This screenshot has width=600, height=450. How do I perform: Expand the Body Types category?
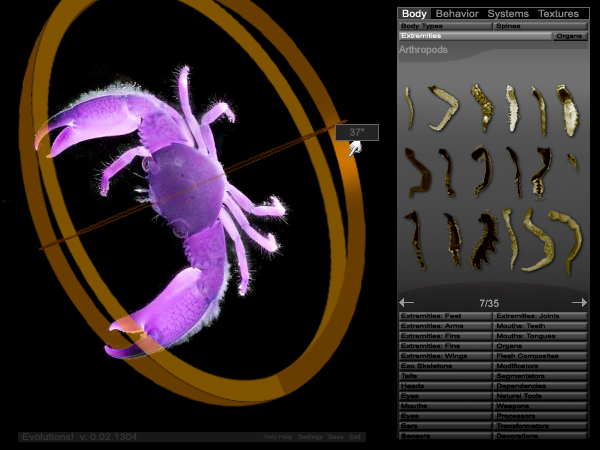(x=445, y=26)
